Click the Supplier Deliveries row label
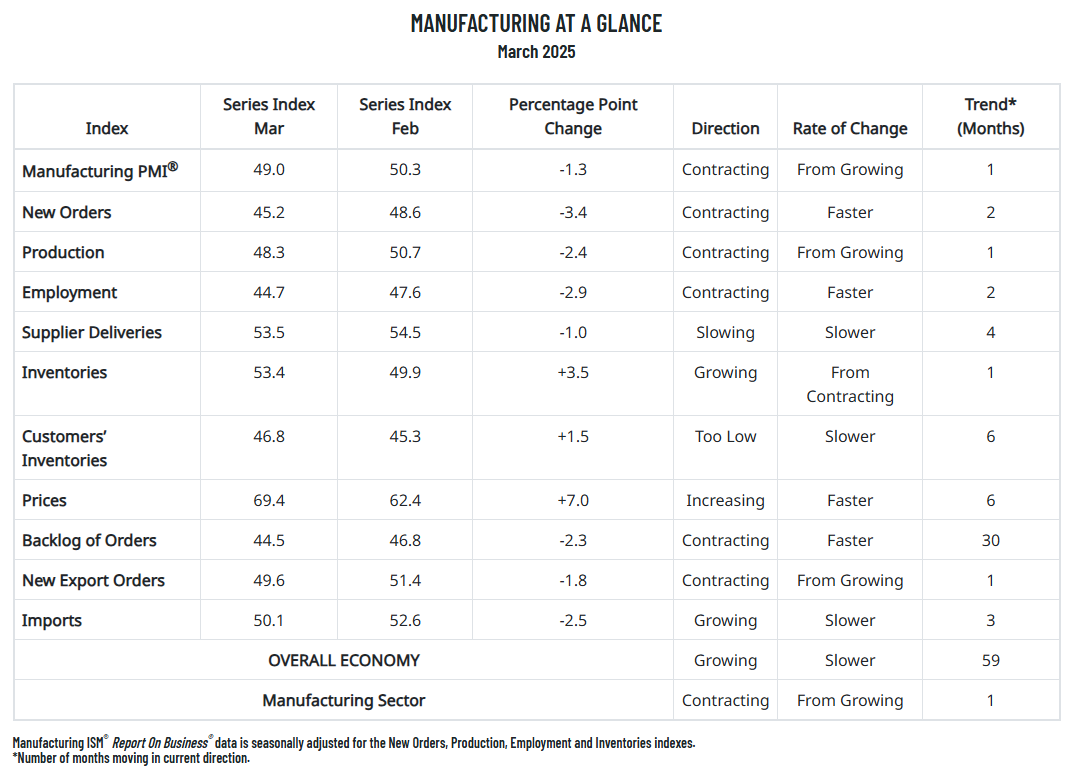1076x778 pixels. coord(92,333)
